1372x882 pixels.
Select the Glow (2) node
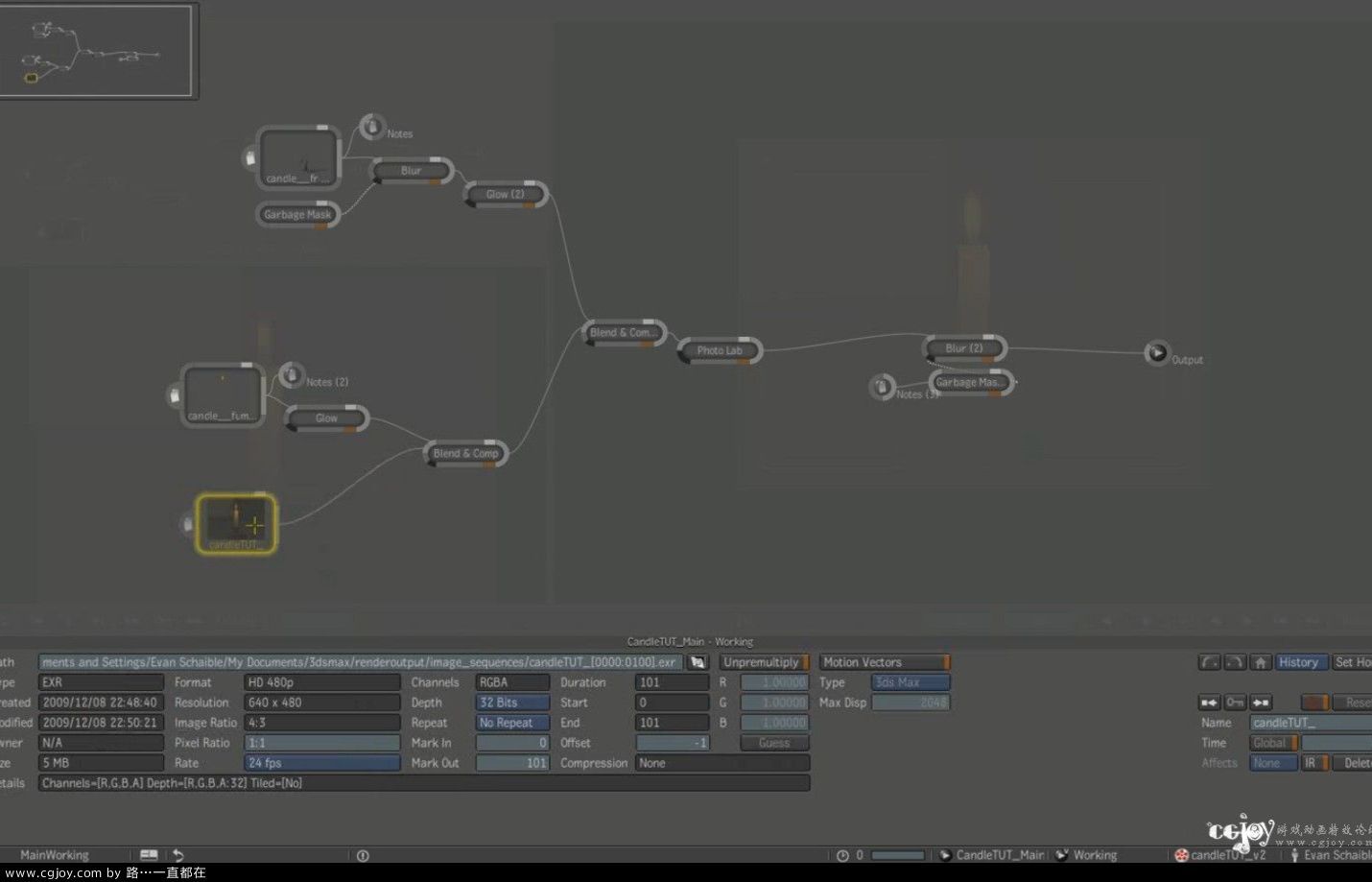(x=506, y=194)
